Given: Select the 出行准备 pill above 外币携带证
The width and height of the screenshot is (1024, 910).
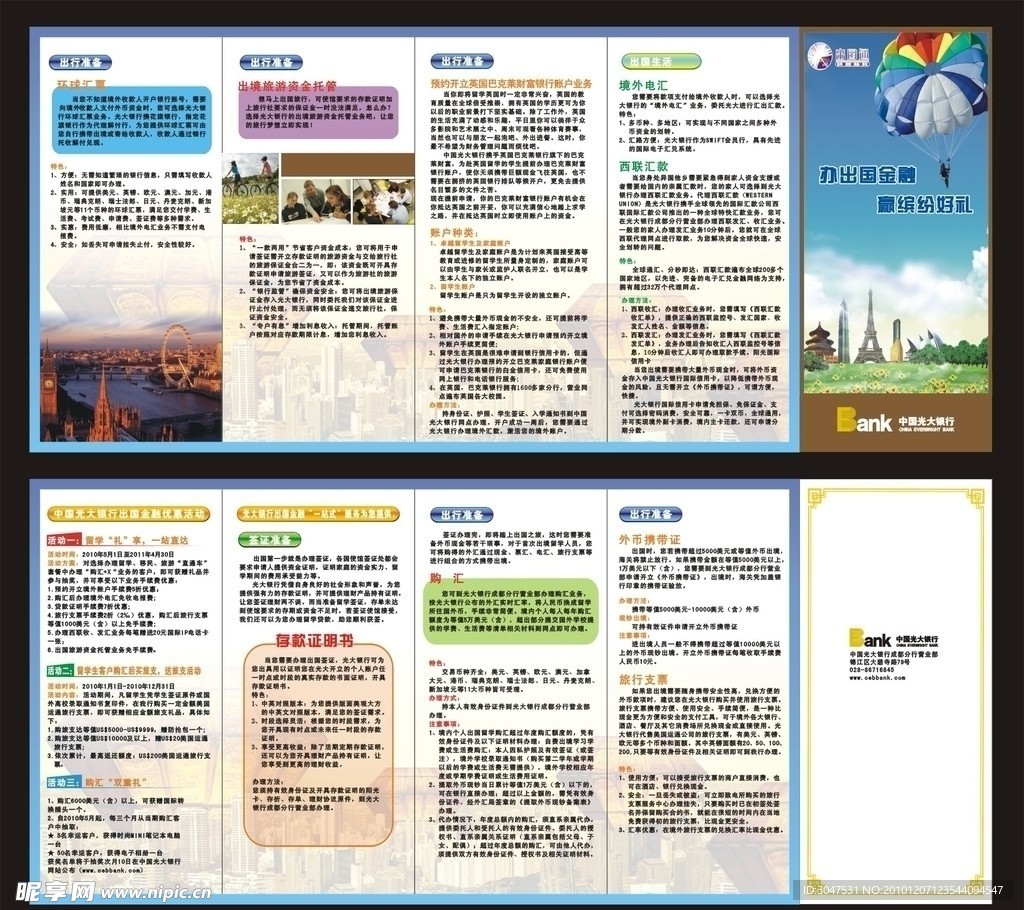Looking at the screenshot, I should pos(650,514).
